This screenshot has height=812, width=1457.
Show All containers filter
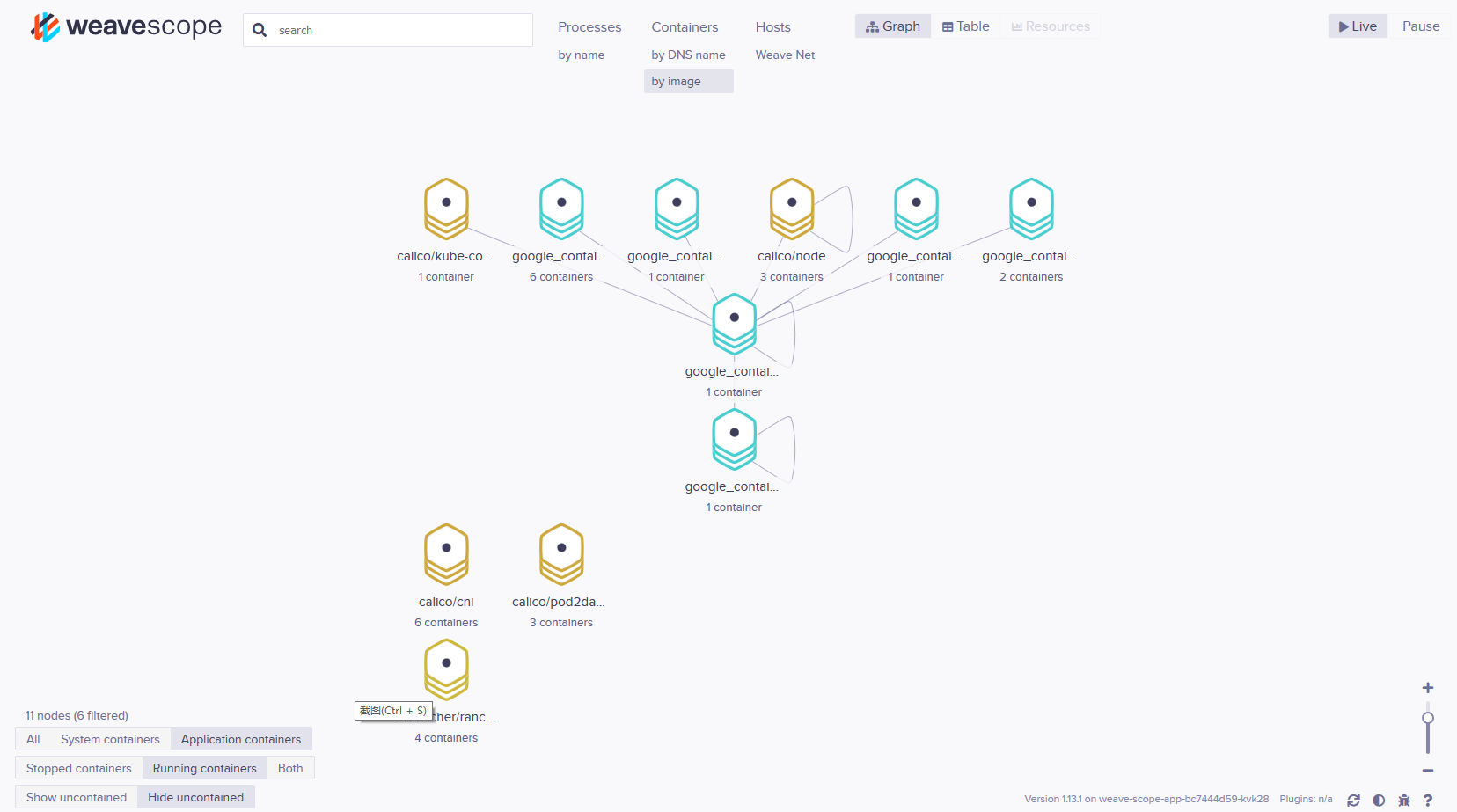33,739
